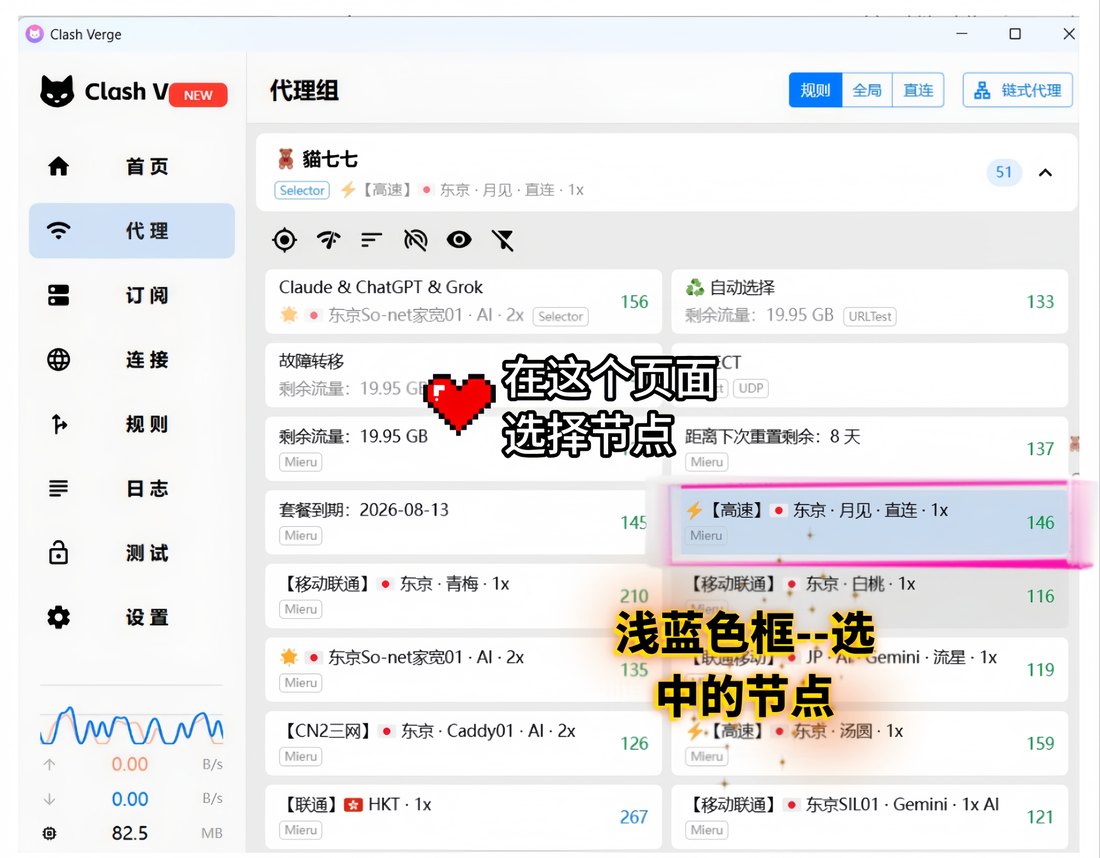The height and width of the screenshot is (858, 1100).
Task: Select the 自动选择 URLTest card
Action: pyautogui.click(x=869, y=302)
